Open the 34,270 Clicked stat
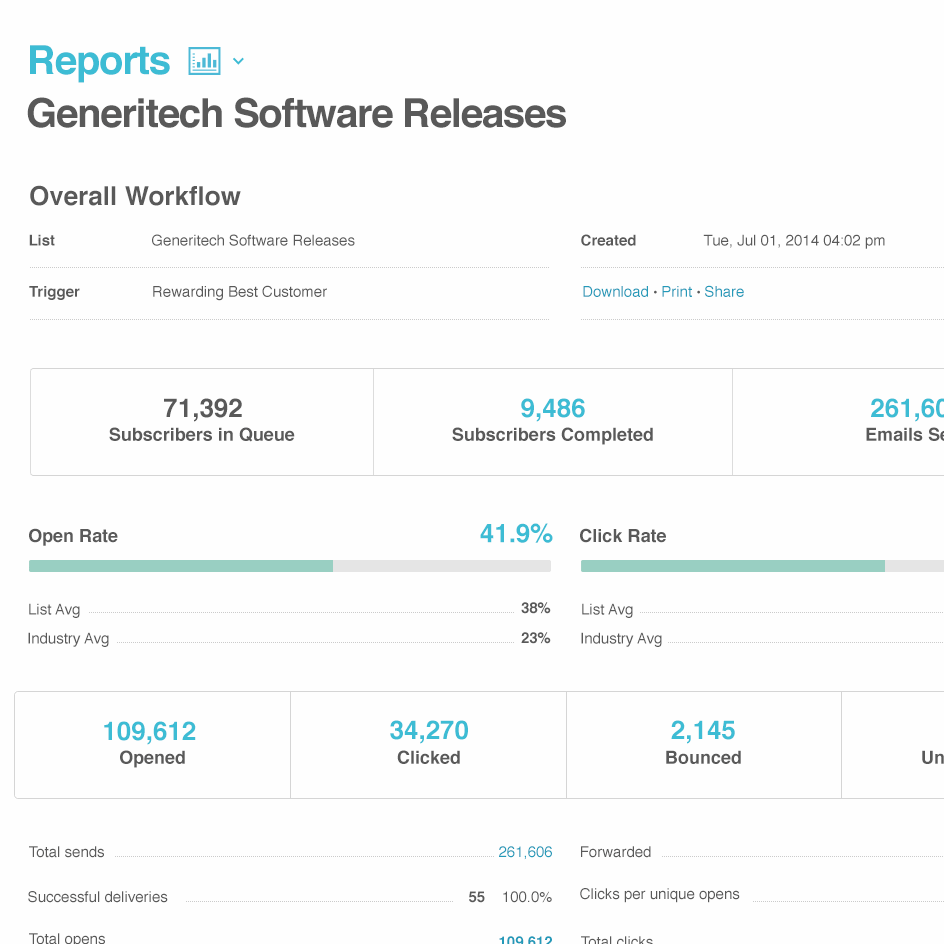Viewport: 944px width, 944px height. [x=429, y=745]
